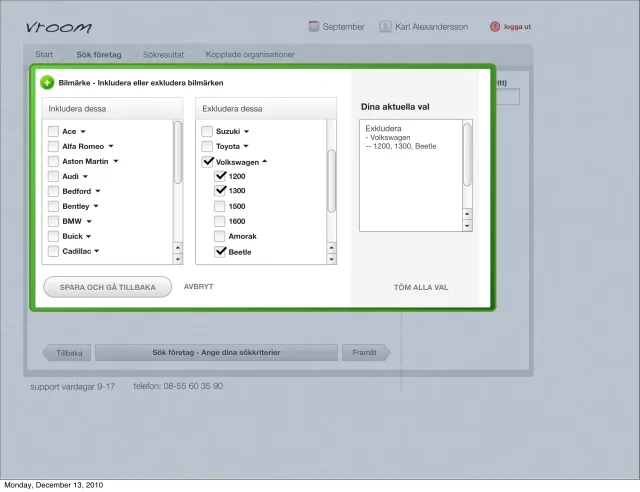The image size is (640, 492).
Task: Expand the BMW models arrow
Action: point(89,221)
